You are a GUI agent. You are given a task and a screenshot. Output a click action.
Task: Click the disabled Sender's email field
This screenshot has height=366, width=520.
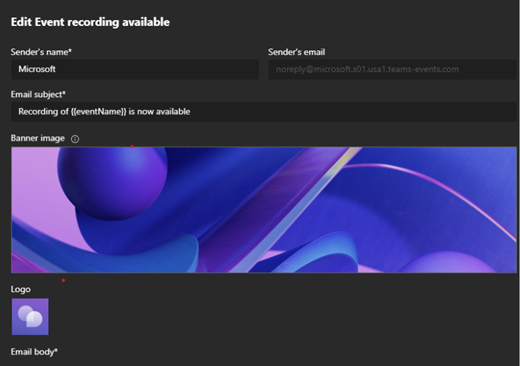click(393, 69)
